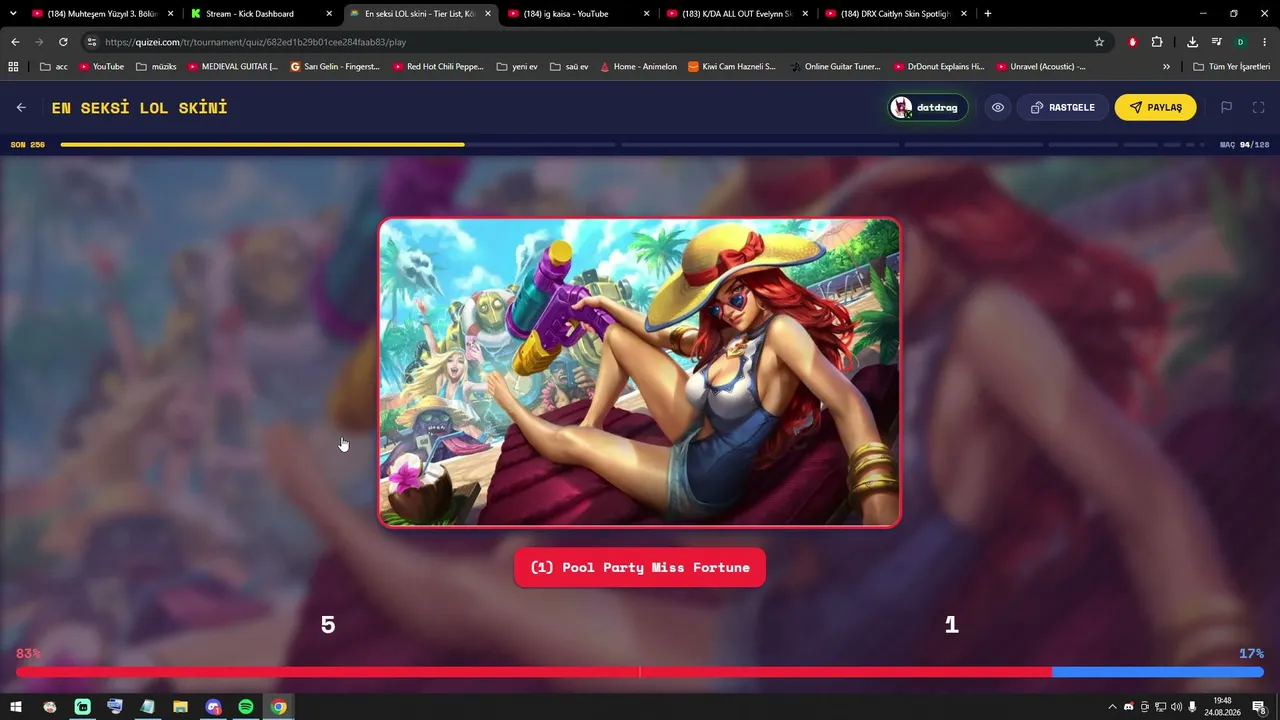Open the YouTube bookmark

(101, 66)
